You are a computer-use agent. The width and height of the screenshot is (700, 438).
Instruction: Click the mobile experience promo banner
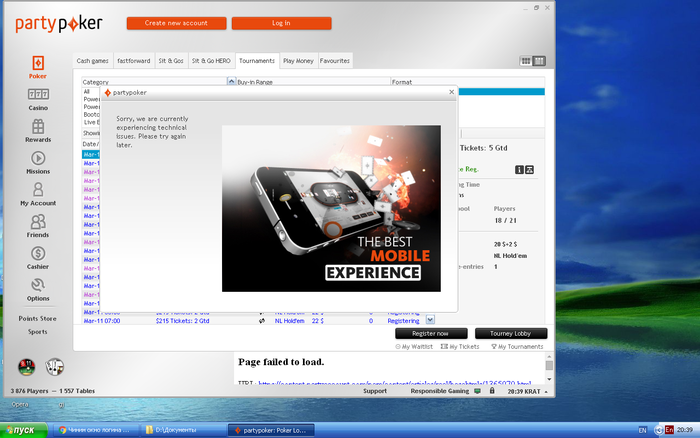coord(331,209)
